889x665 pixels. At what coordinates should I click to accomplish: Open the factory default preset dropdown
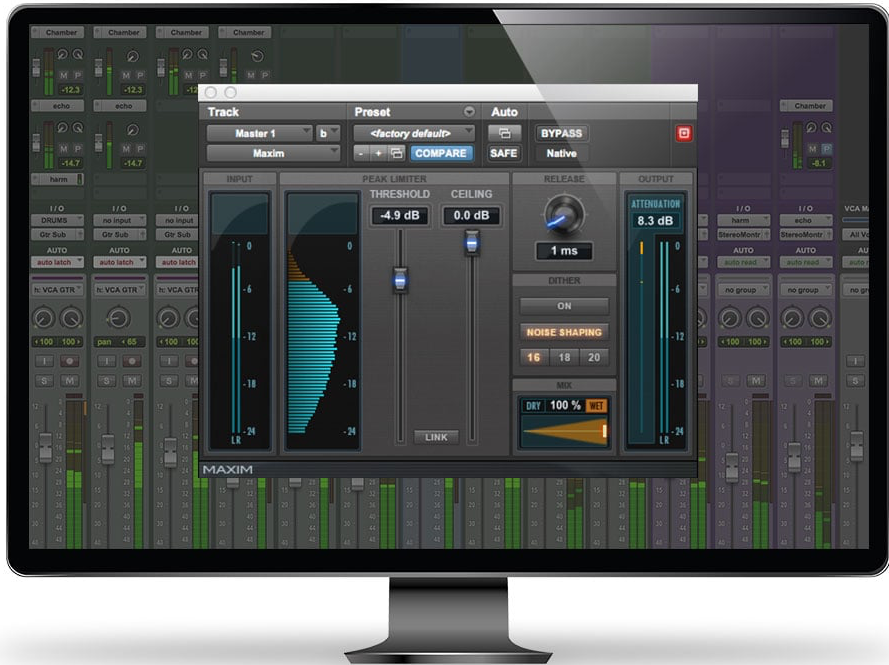(412, 131)
